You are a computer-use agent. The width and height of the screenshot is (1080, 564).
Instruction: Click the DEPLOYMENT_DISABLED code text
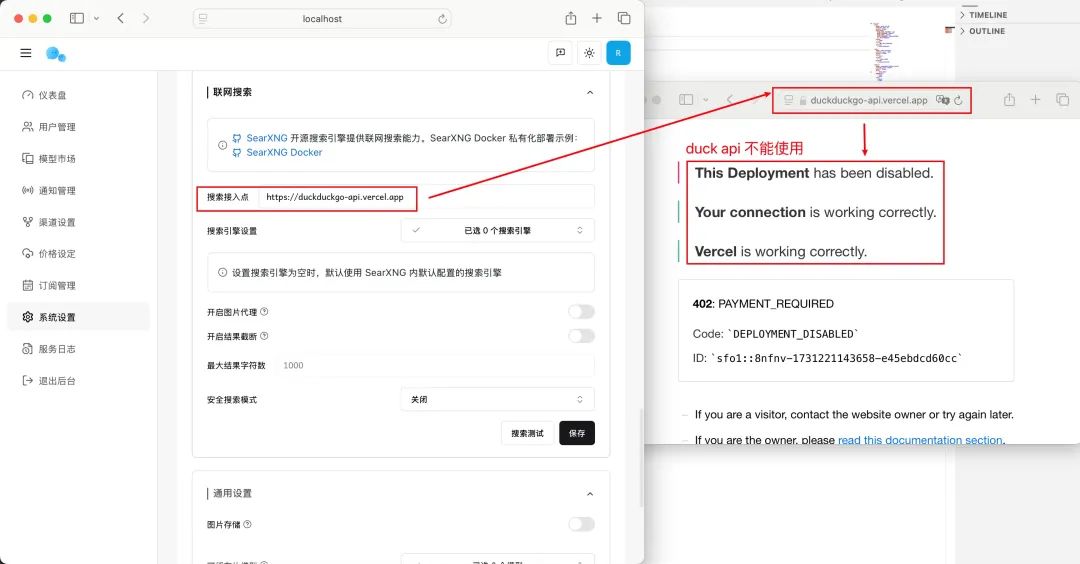(795, 334)
